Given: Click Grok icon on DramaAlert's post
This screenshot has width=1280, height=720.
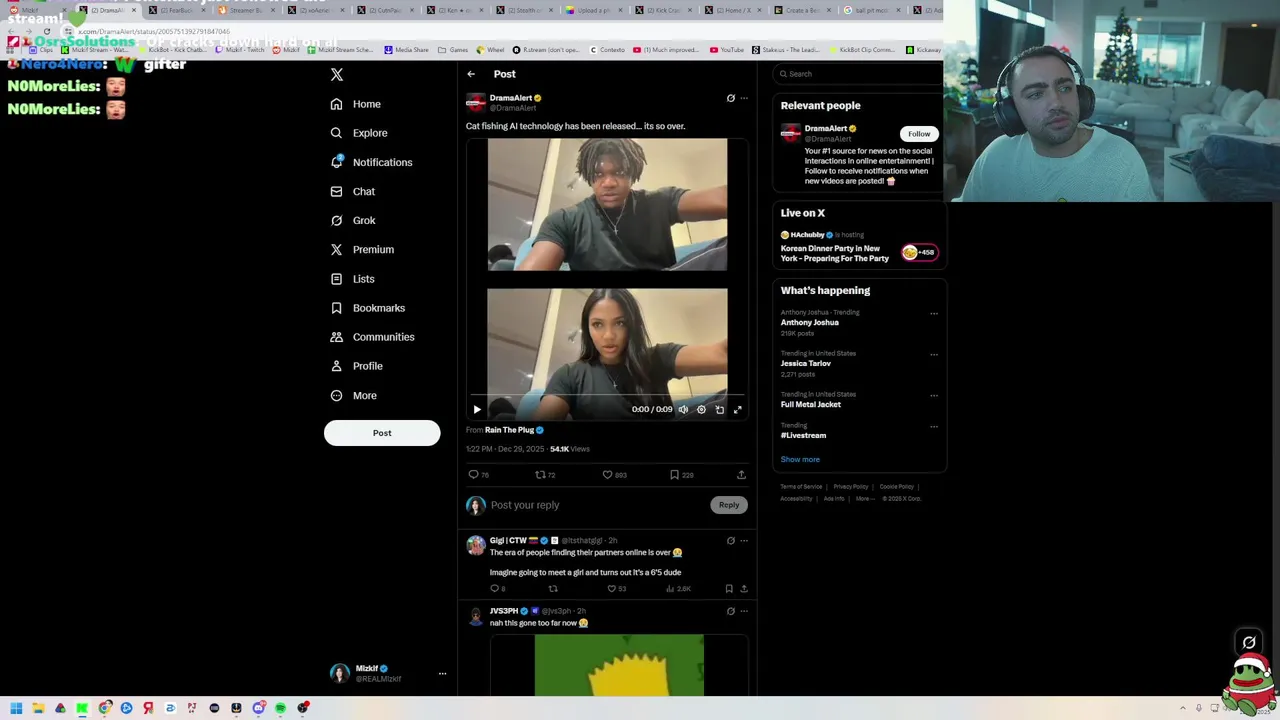Looking at the screenshot, I should [730, 98].
